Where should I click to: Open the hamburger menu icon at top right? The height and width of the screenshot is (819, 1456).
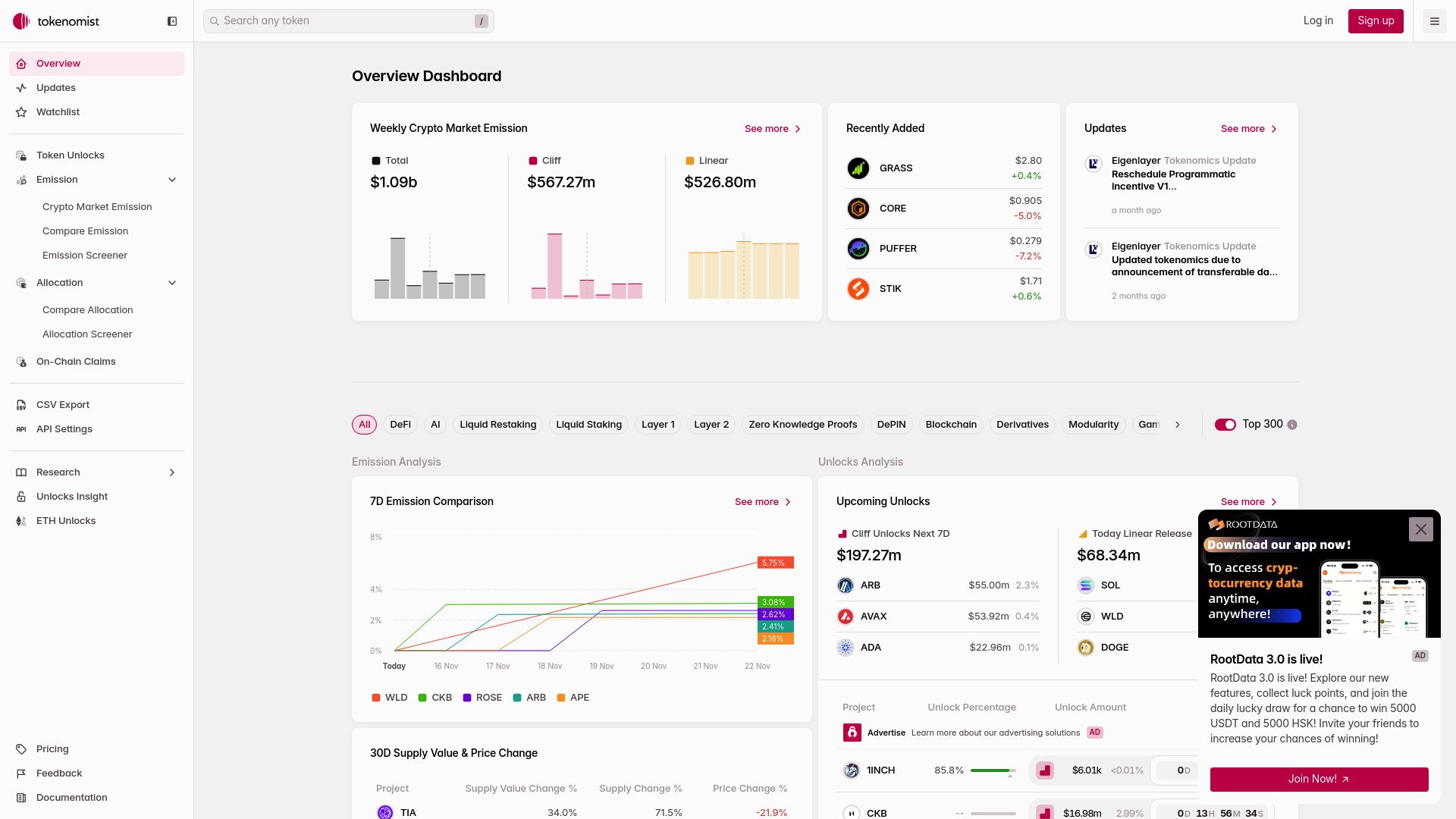pyautogui.click(x=1435, y=21)
